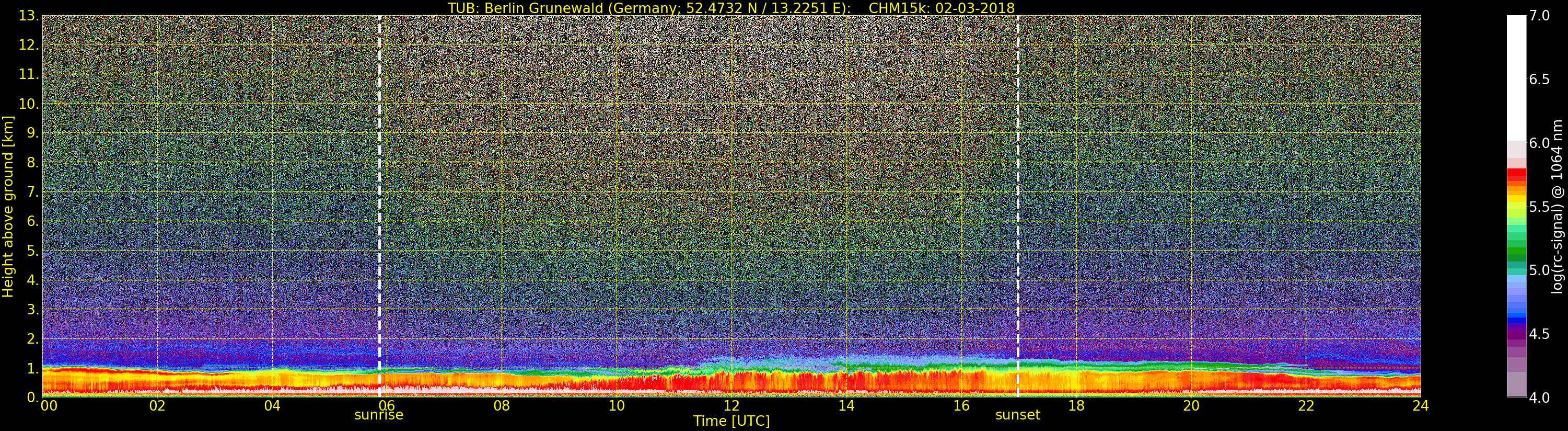Click the 'sunset' label below the axis
This screenshot has height=431, width=1568.
tap(1018, 415)
